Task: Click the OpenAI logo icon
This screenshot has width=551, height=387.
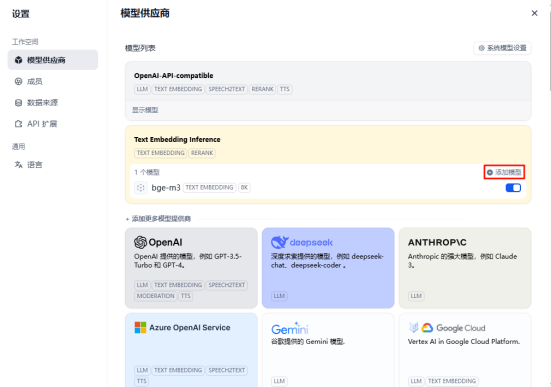Action: (x=140, y=242)
